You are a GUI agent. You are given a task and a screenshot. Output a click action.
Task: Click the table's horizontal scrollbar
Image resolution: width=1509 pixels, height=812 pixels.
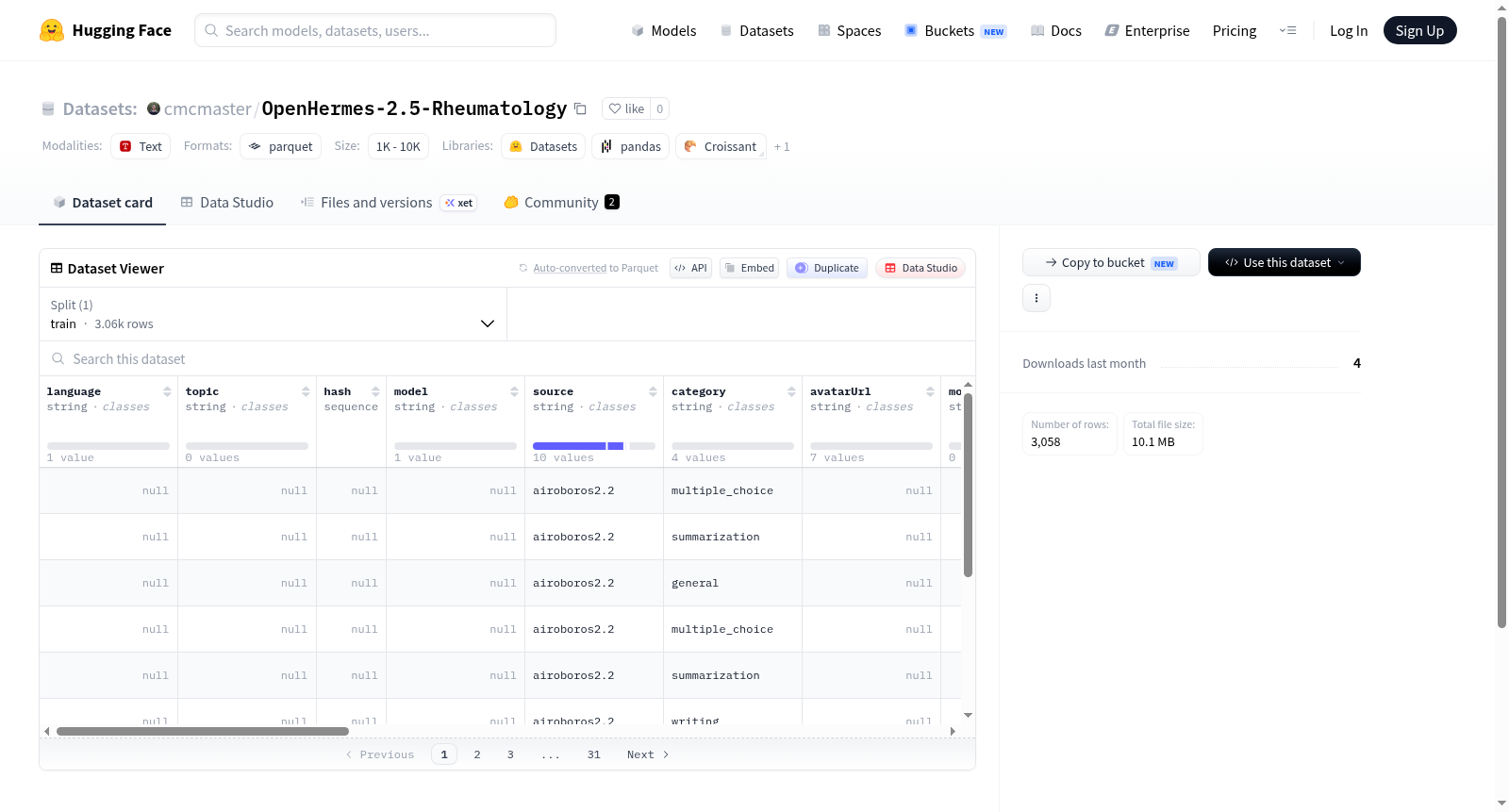coord(203,731)
